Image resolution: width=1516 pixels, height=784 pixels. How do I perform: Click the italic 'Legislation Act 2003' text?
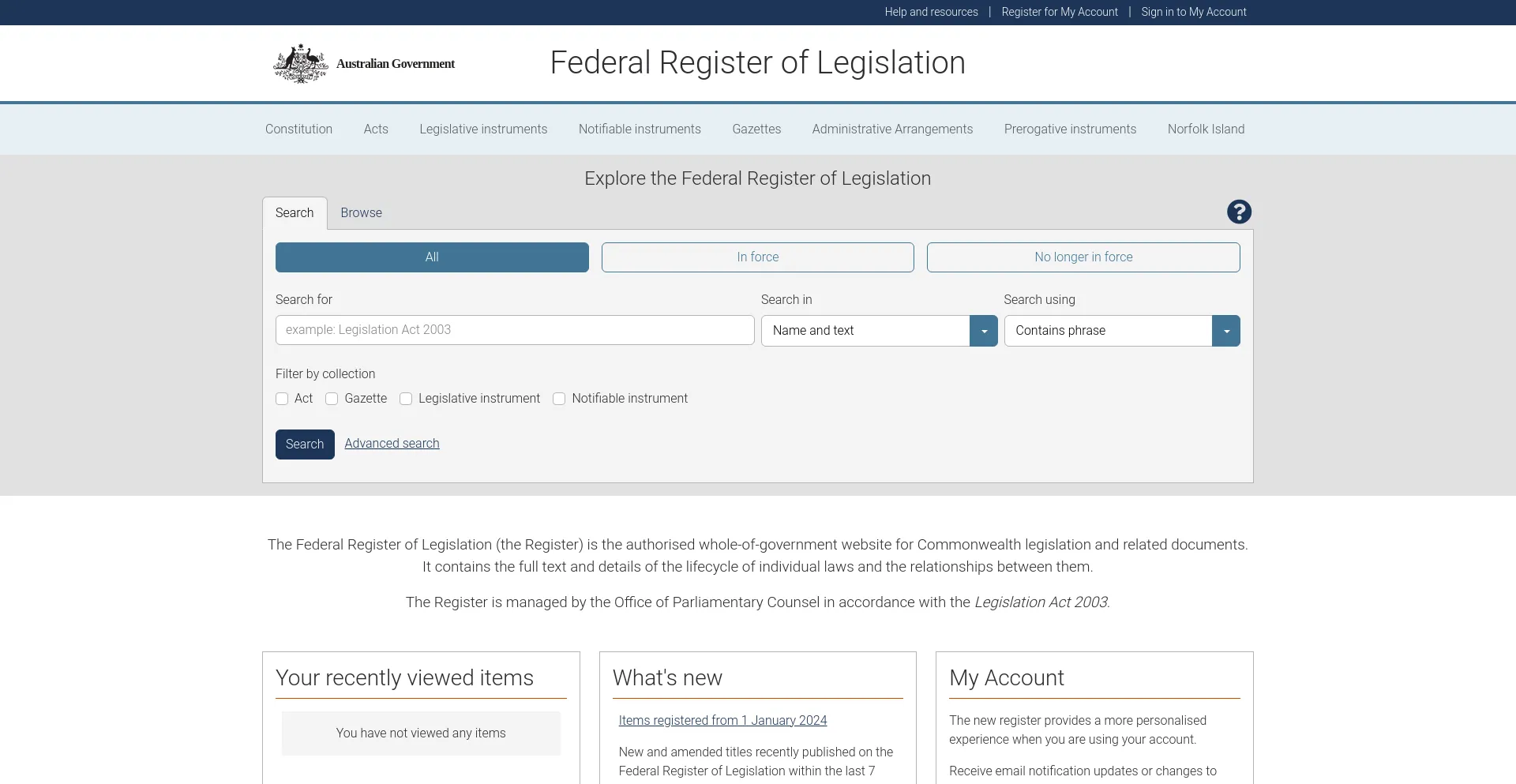click(1041, 602)
